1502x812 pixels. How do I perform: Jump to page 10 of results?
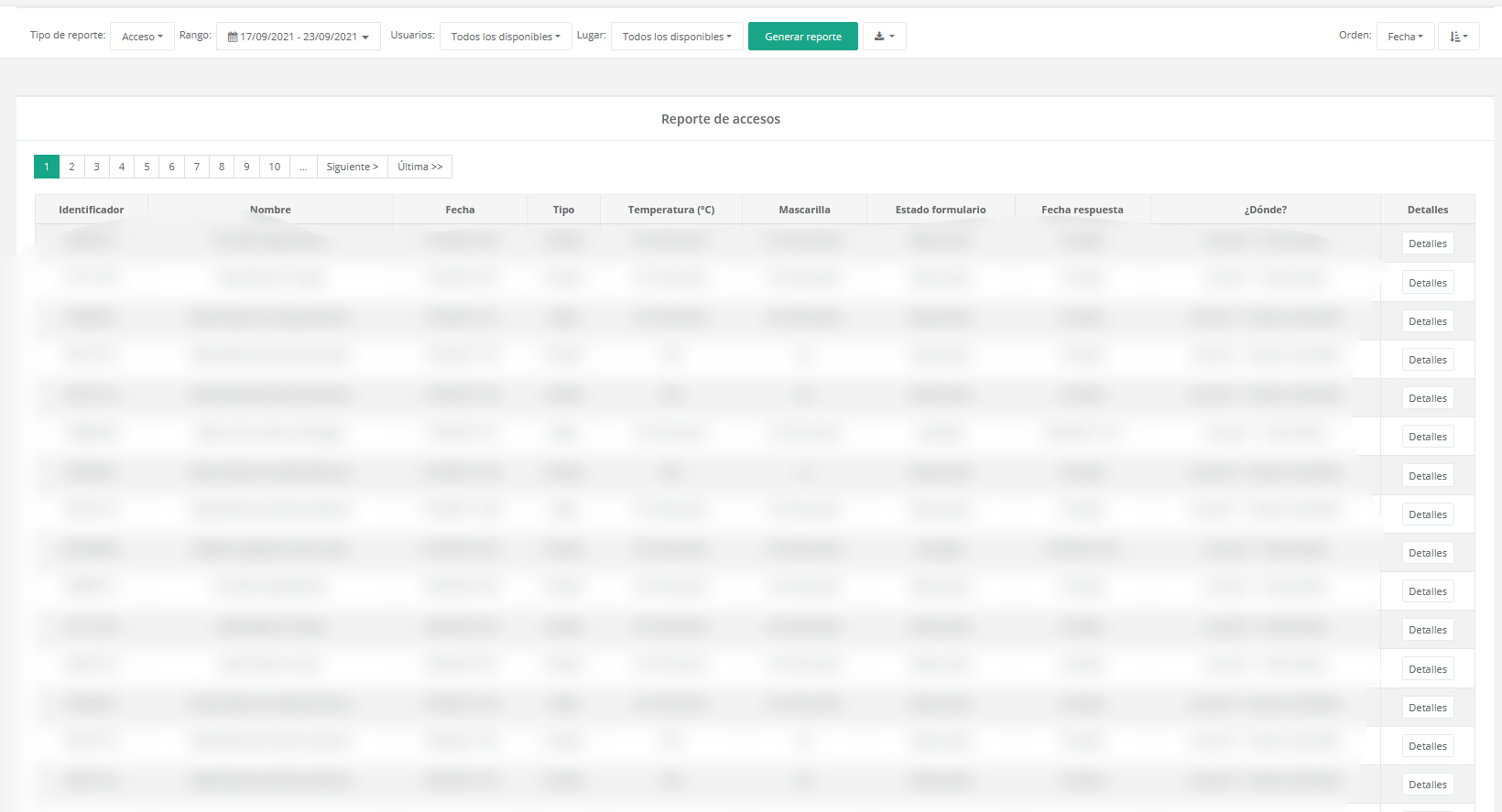pos(274,167)
